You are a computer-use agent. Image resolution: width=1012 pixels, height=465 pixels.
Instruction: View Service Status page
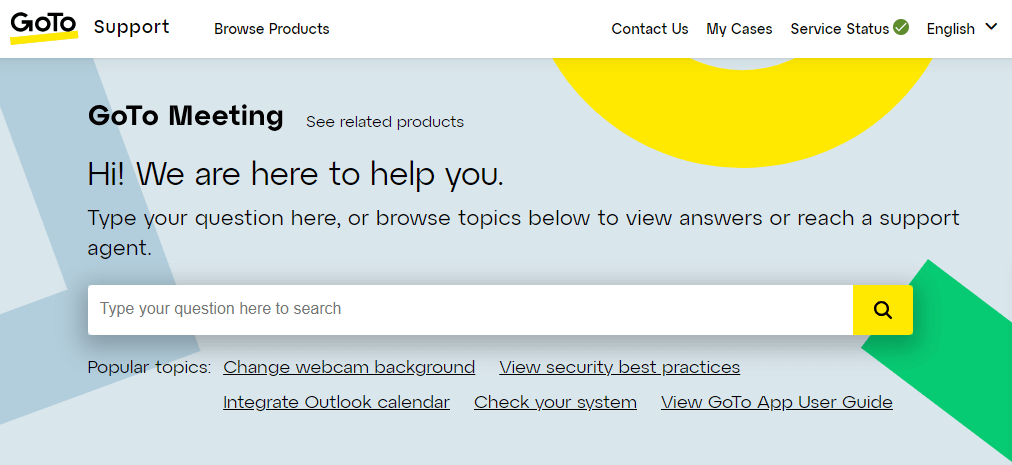pyautogui.click(x=840, y=29)
